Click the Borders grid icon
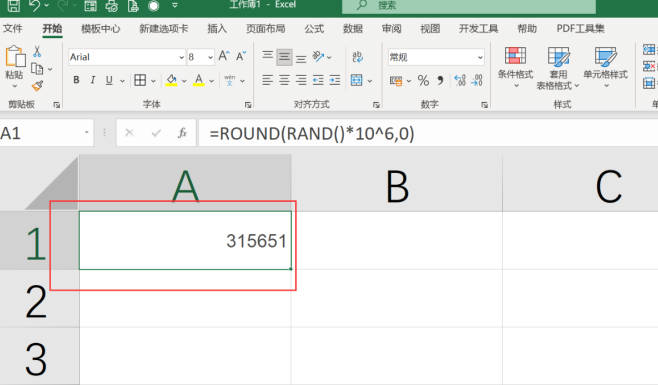Image resolution: width=658 pixels, height=385 pixels. pos(140,80)
